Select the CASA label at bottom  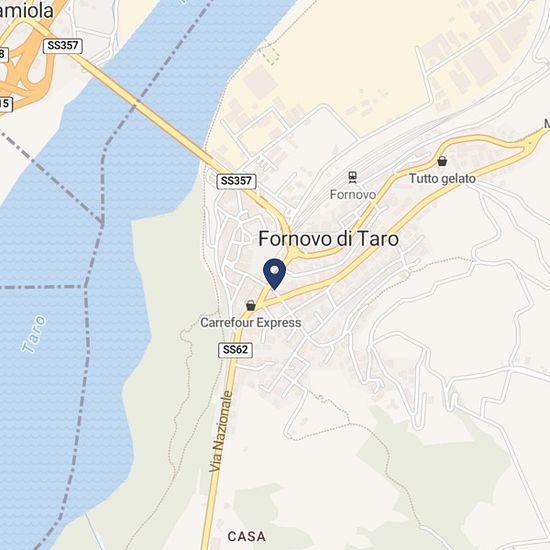coord(247,536)
